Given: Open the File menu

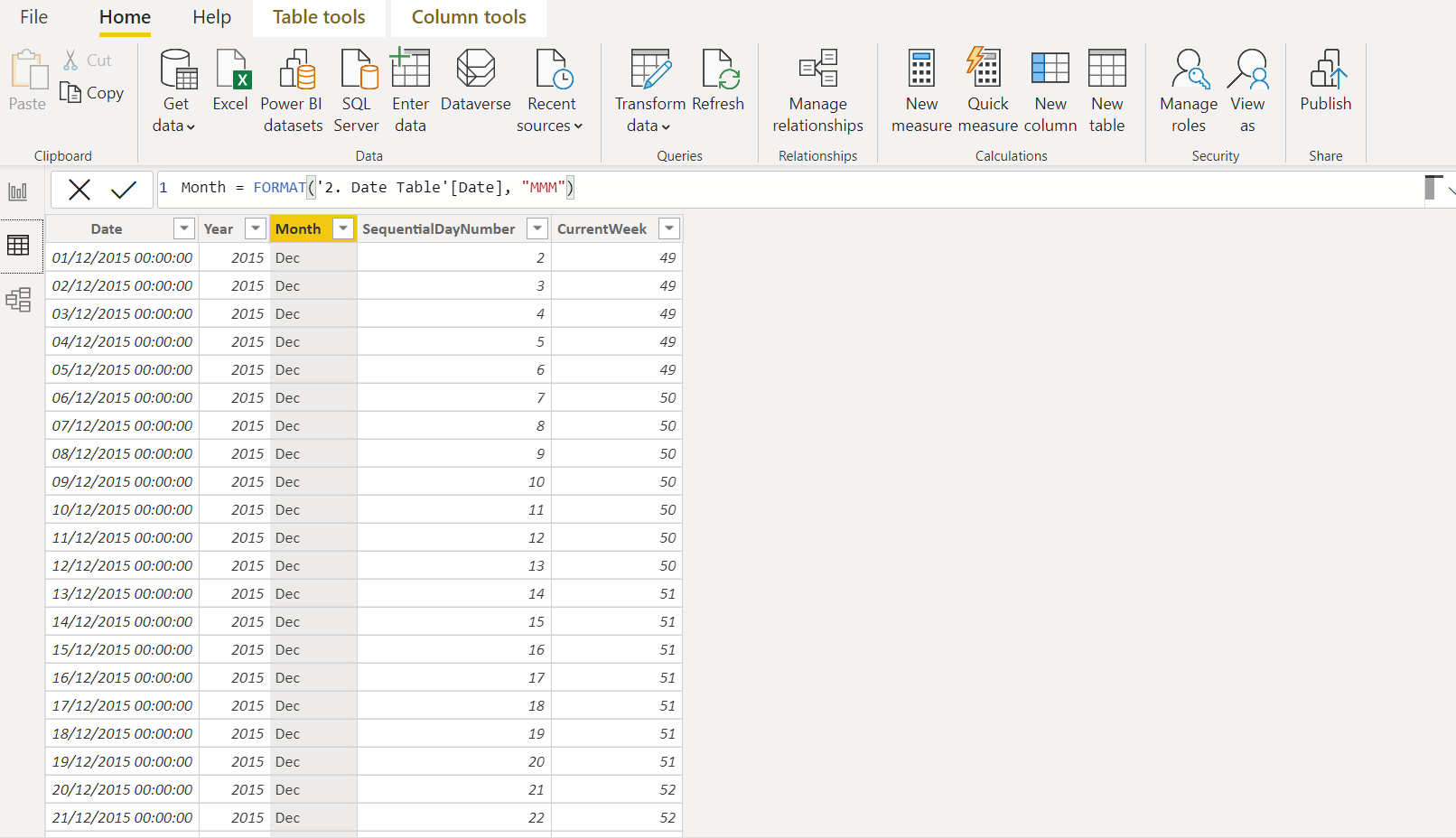Looking at the screenshot, I should click(34, 17).
